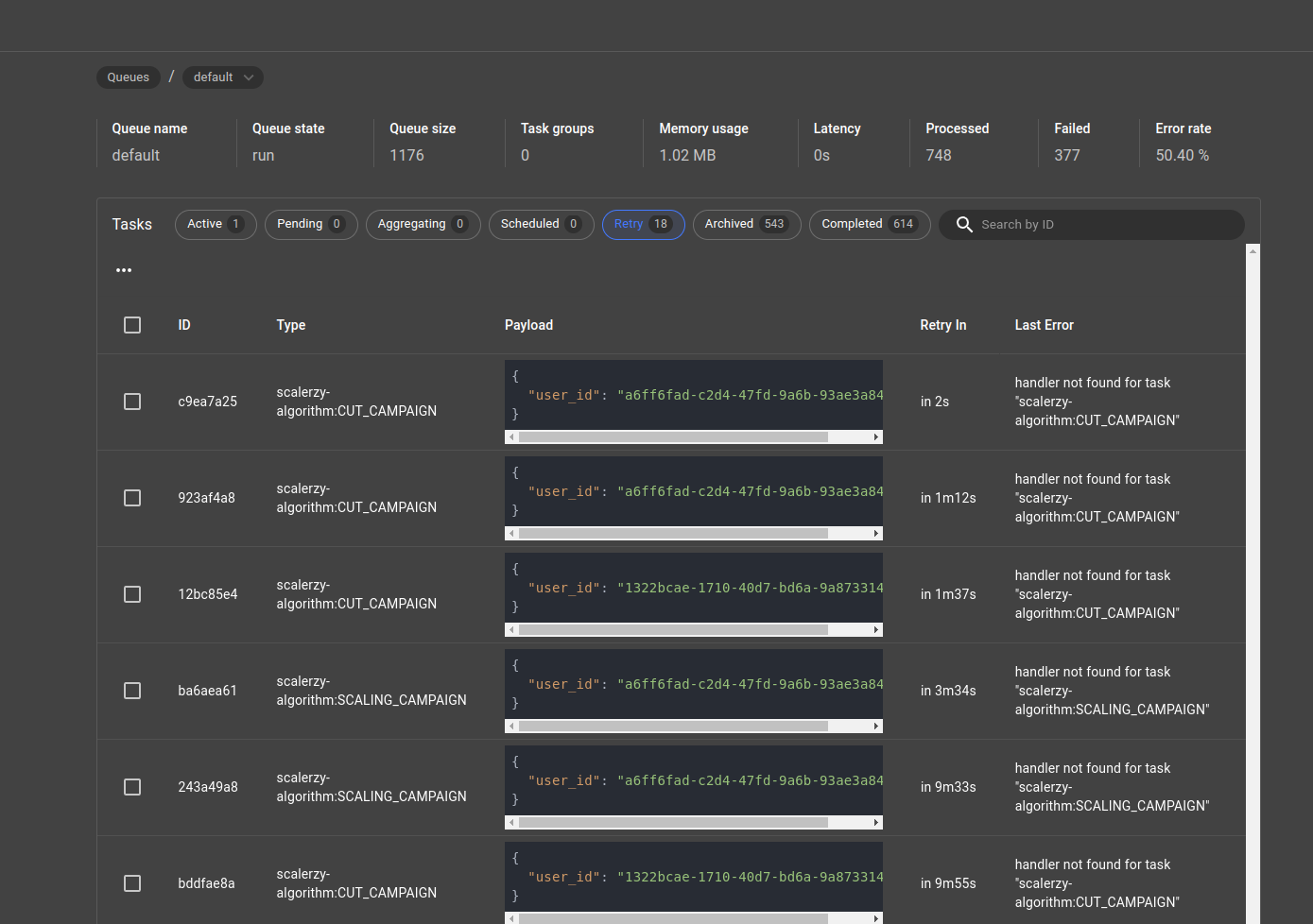Navigate to the Queues breadcrumb
1313x924 pixels.
[128, 77]
